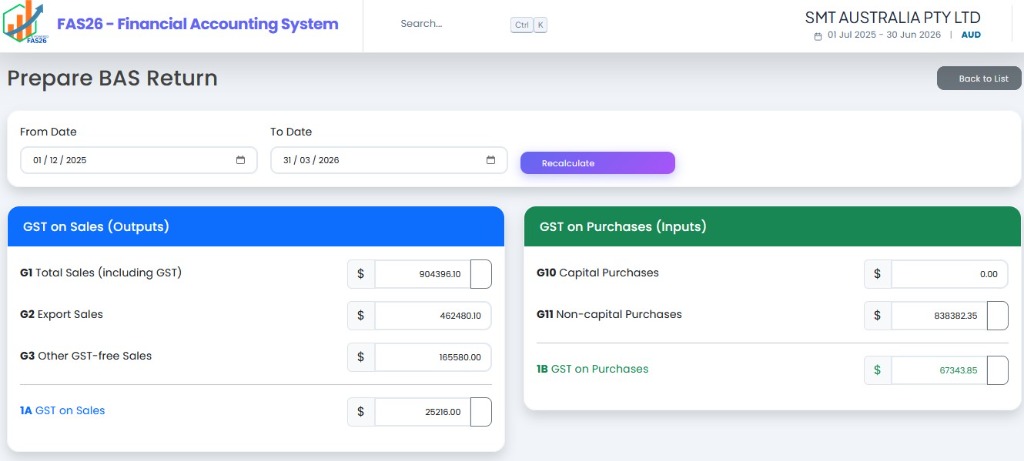Click the small button beside 1B amount

pos(997,370)
